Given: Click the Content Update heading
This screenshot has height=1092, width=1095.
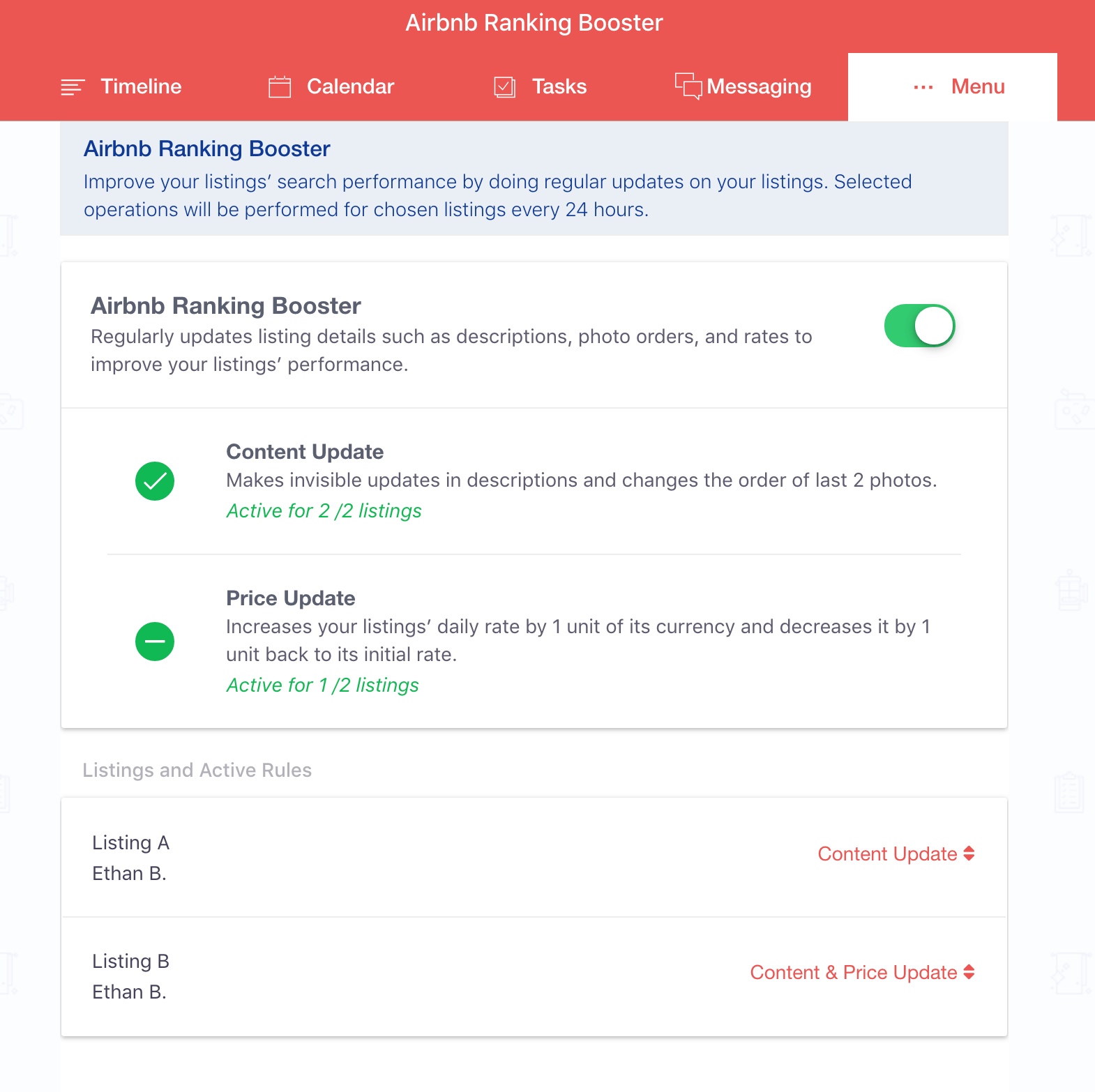Looking at the screenshot, I should 305,452.
